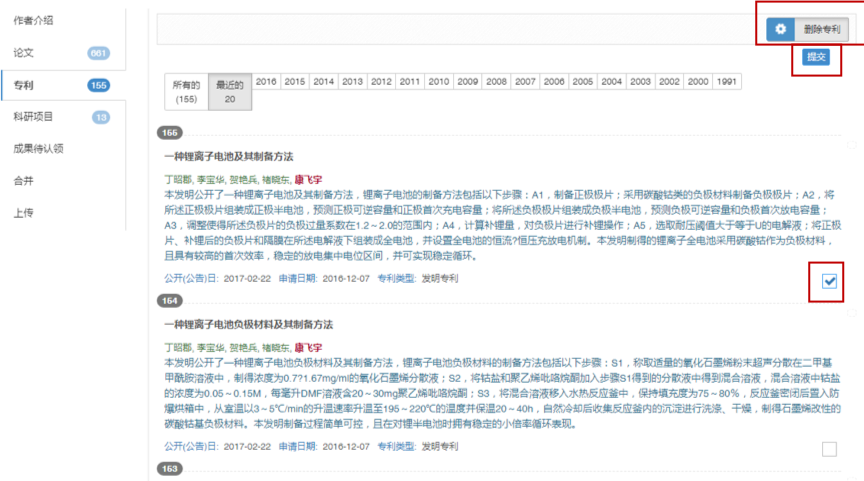
Task: Select the 最近的 20 tab
Action: (230, 92)
